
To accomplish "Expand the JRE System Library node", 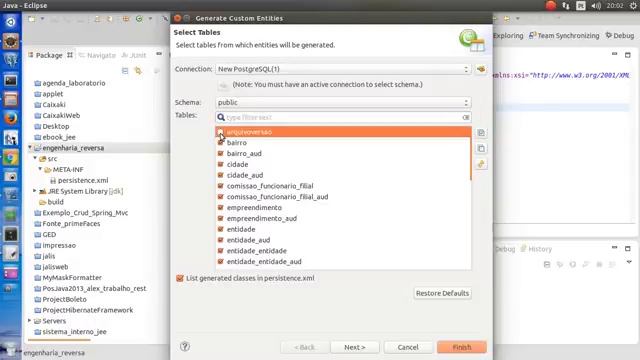I will tap(35, 191).
